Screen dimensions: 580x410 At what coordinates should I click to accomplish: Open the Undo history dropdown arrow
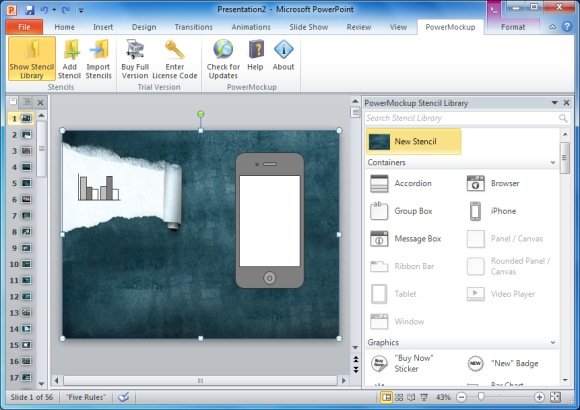(54, 10)
